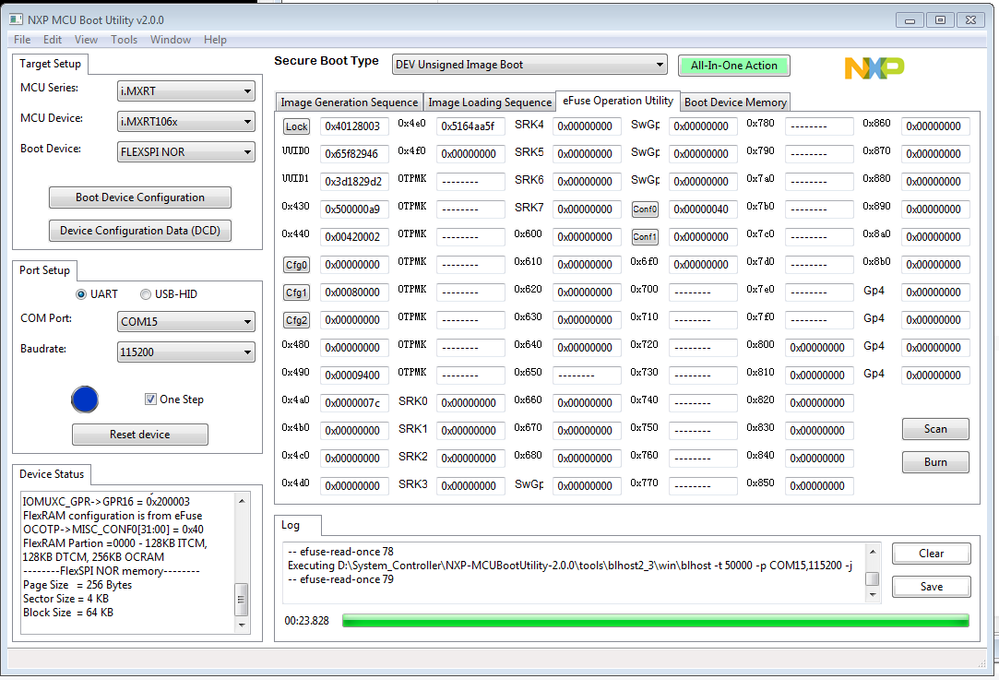Click the Conf0 field showing 0x00000040

click(703, 209)
